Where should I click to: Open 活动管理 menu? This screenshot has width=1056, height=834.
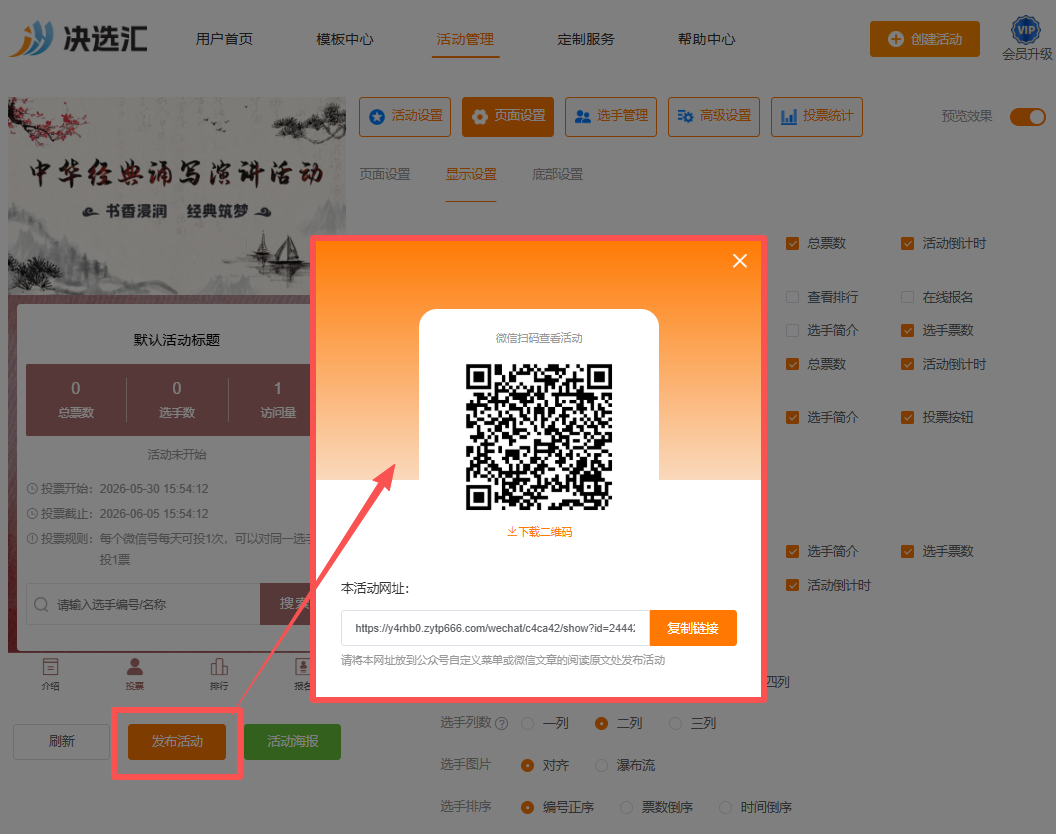tap(465, 39)
